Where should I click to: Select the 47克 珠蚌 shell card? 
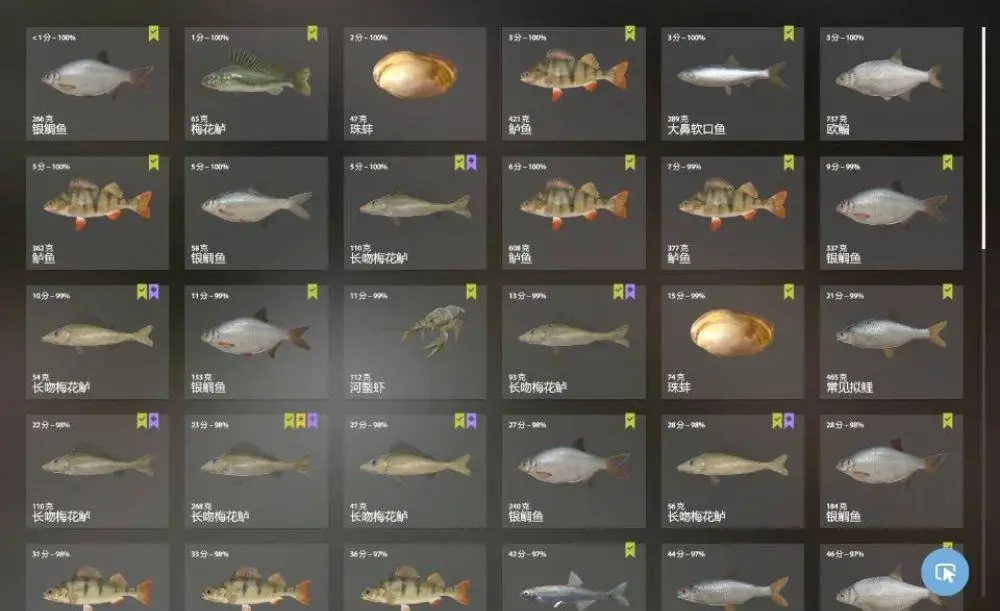[x=415, y=84]
